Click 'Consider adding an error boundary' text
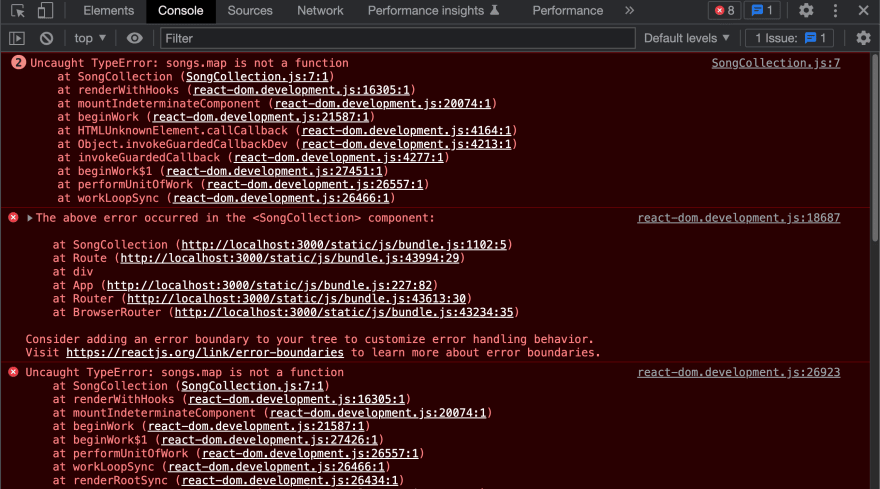 [310, 339]
